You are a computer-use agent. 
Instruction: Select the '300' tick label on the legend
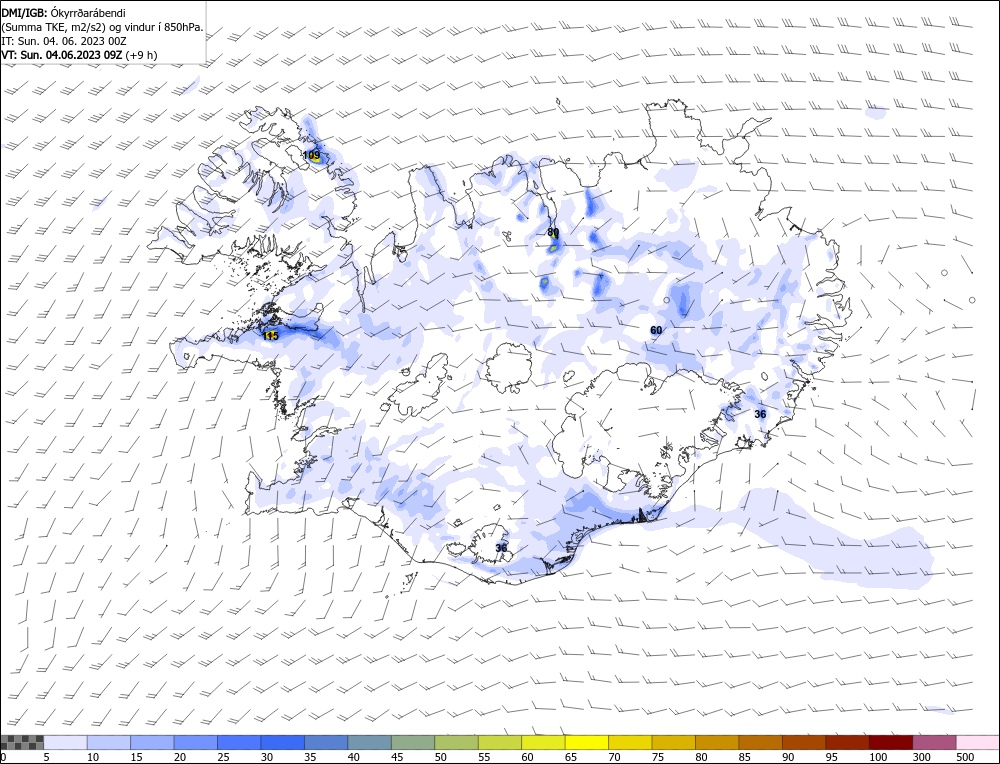click(x=921, y=757)
